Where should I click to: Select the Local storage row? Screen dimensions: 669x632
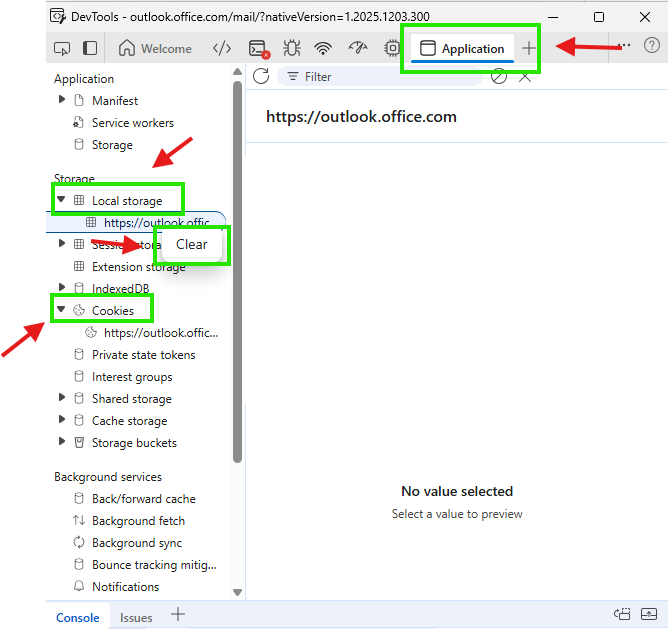click(x=127, y=201)
